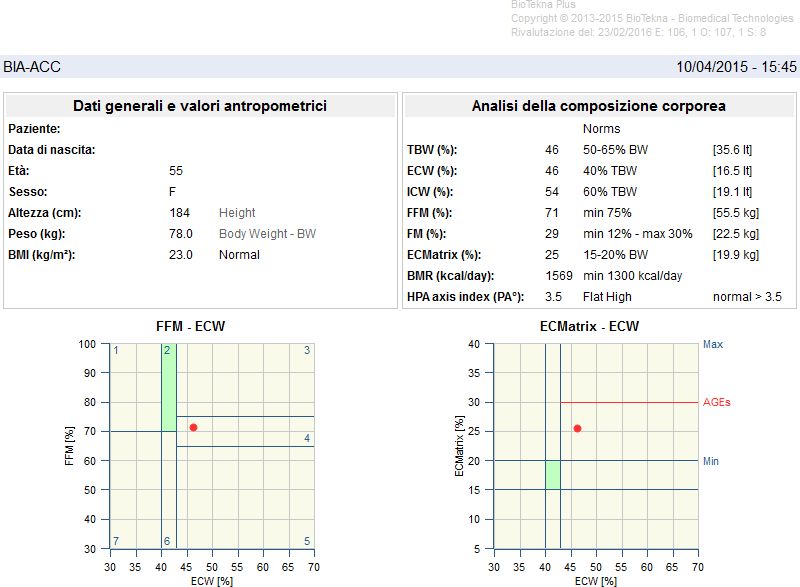Click quadrant number 3 in FFM-ECW chart

(x=307, y=351)
